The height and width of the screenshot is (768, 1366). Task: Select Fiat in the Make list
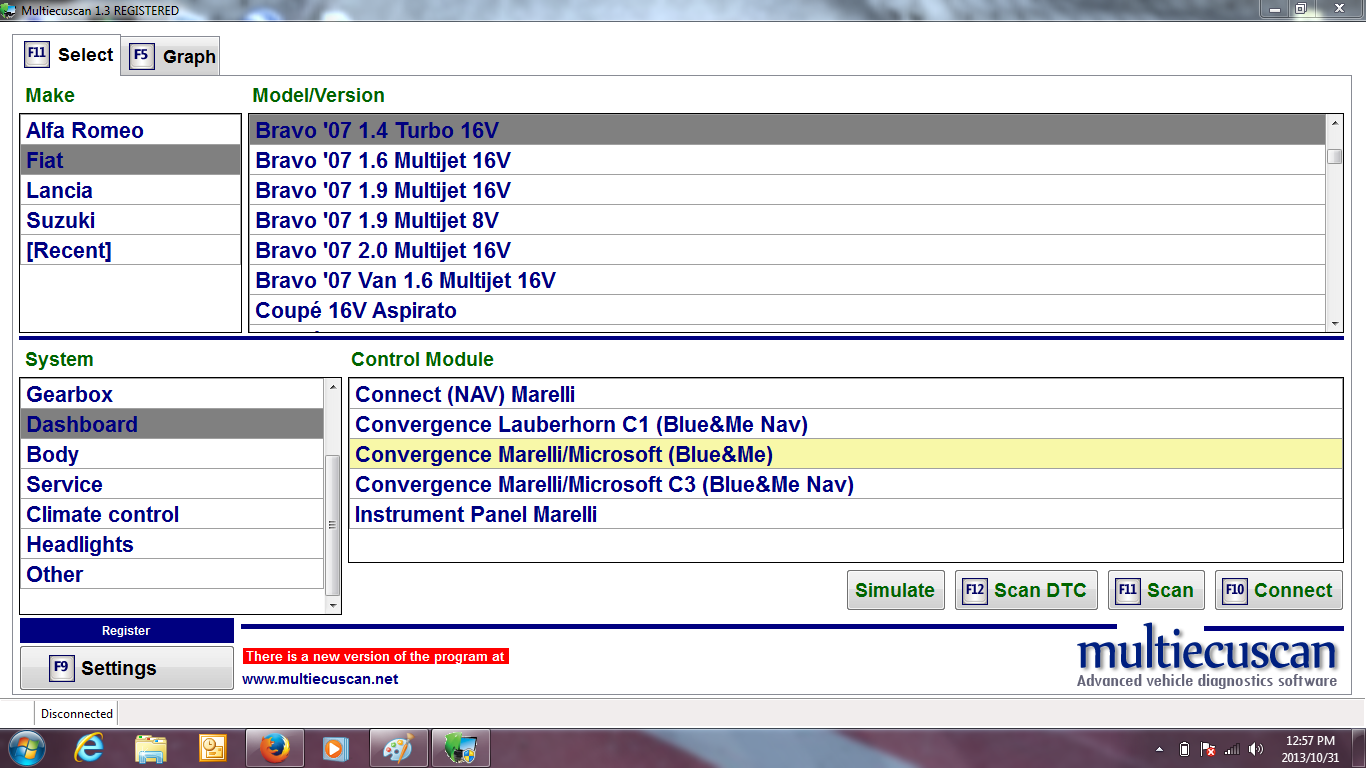[131, 160]
